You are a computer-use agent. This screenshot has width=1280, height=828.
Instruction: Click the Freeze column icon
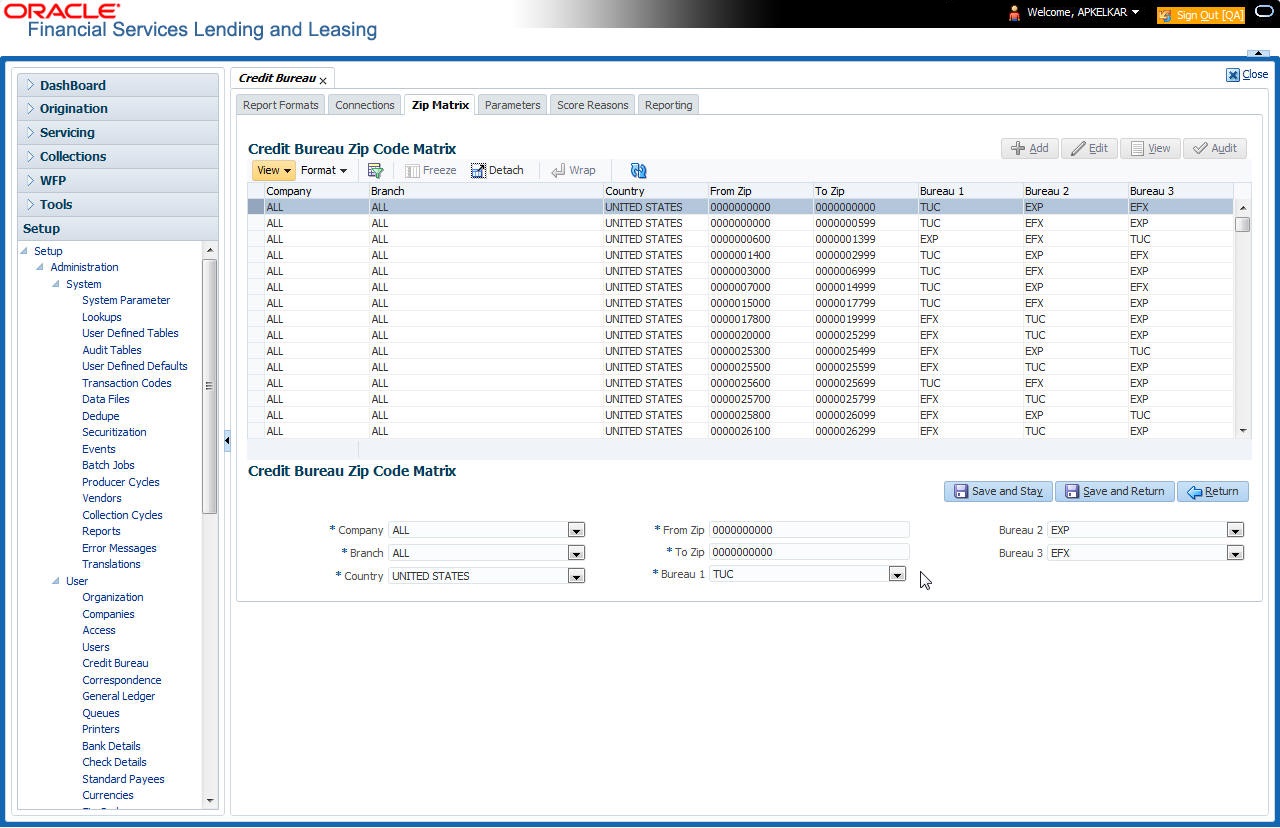click(x=430, y=171)
